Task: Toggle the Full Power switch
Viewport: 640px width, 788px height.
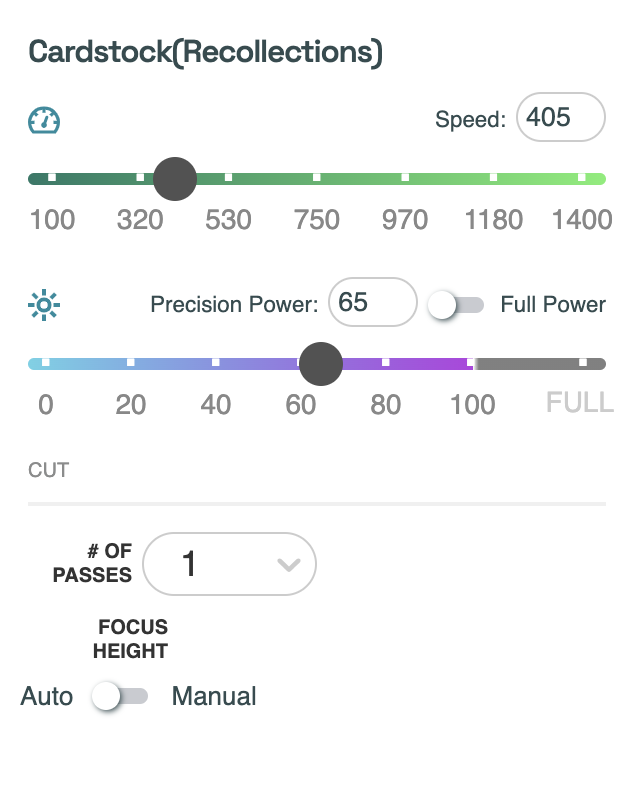Action: [x=455, y=304]
